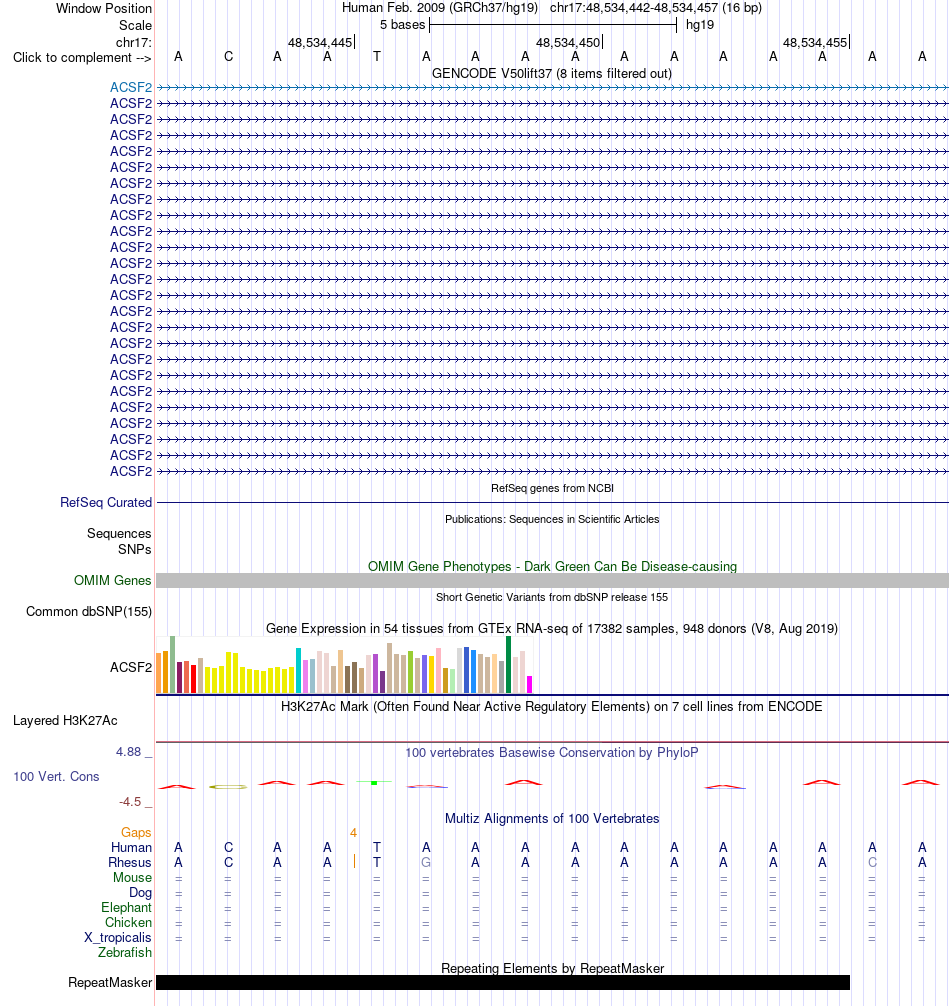The height and width of the screenshot is (1006, 950).
Task: Click the 'SNPs' subtrack label
Action: (135, 549)
